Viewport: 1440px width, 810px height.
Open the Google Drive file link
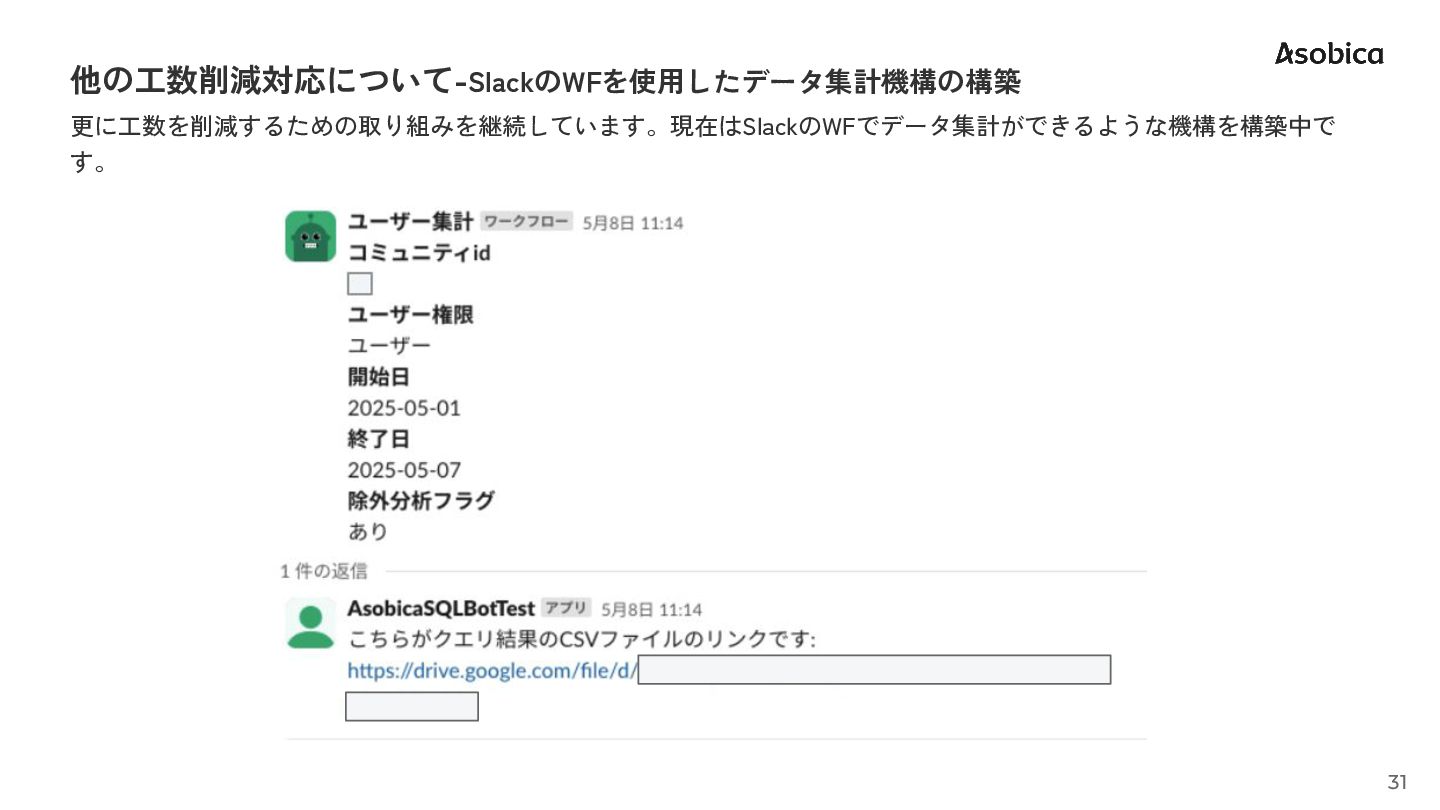491,670
